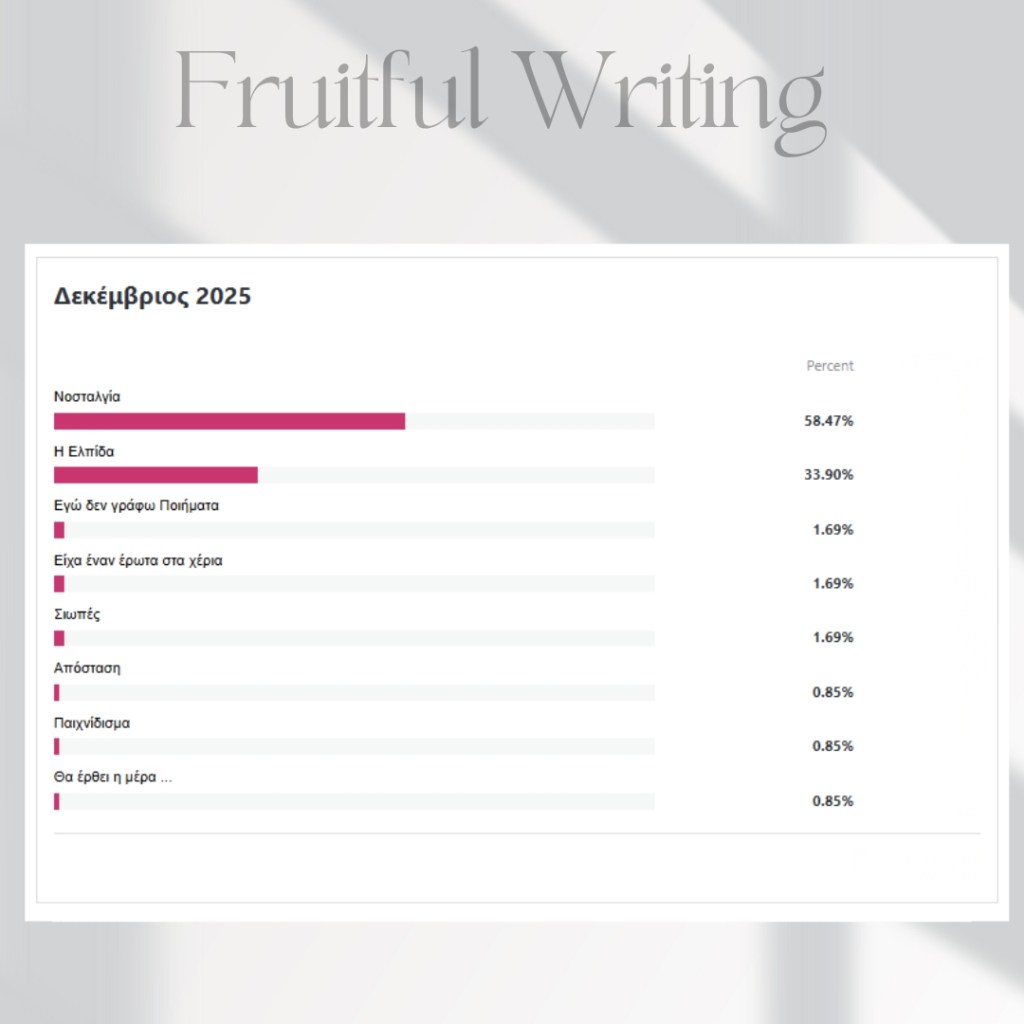Click the pink Σιωπές bar segment
This screenshot has width=1024, height=1024.
pyautogui.click(x=59, y=638)
